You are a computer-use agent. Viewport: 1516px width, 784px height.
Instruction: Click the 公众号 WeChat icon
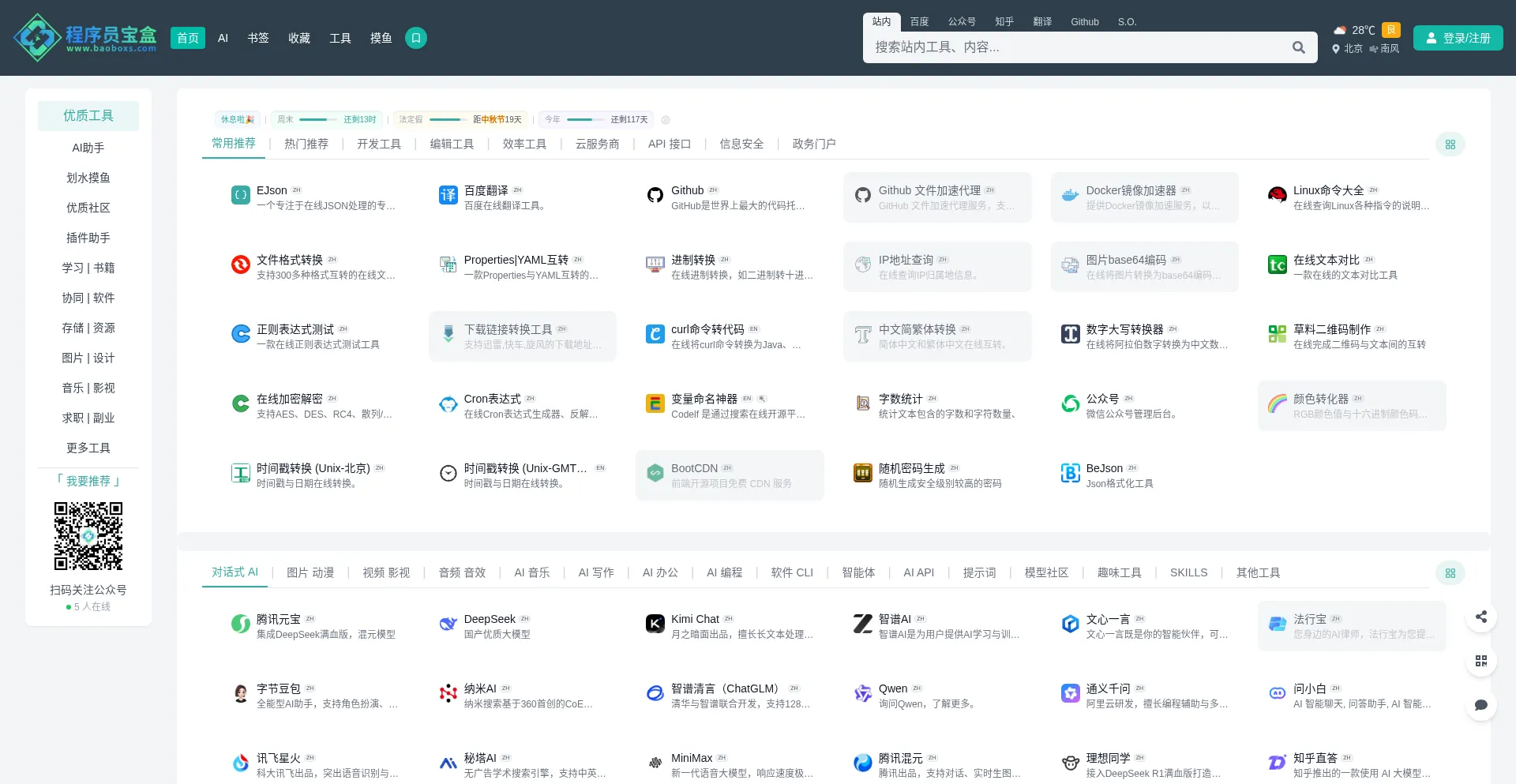click(1070, 403)
